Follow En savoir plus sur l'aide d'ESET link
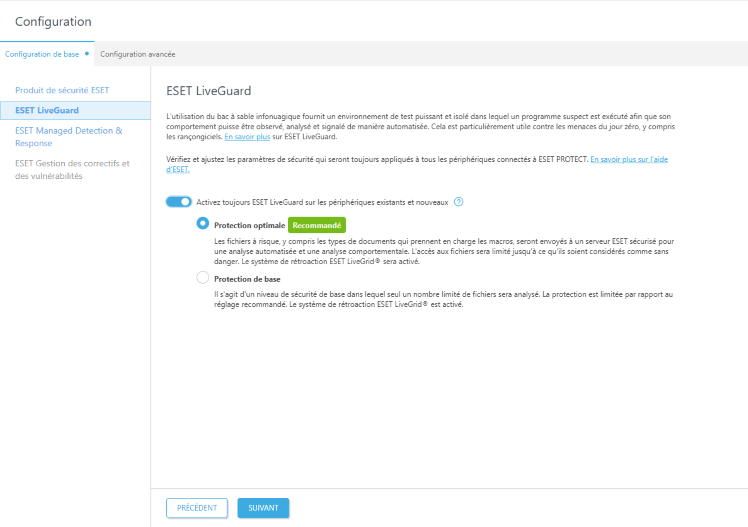Screen dimensions: 748x527 629,159
